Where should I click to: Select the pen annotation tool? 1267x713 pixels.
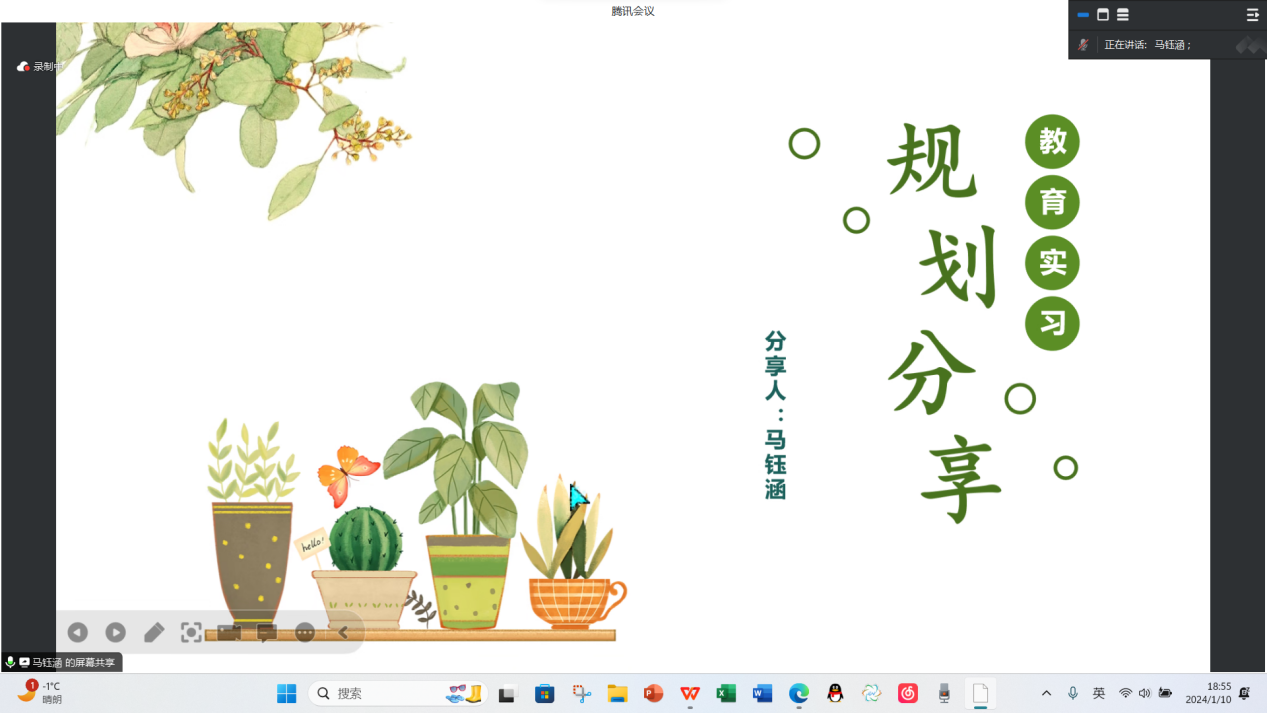154,632
